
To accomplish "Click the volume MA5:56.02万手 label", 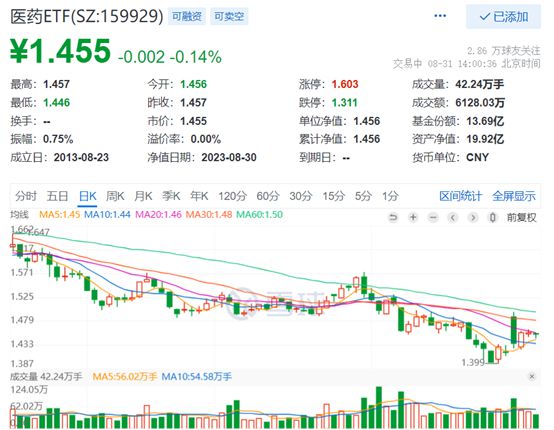I will (x=124, y=377).
